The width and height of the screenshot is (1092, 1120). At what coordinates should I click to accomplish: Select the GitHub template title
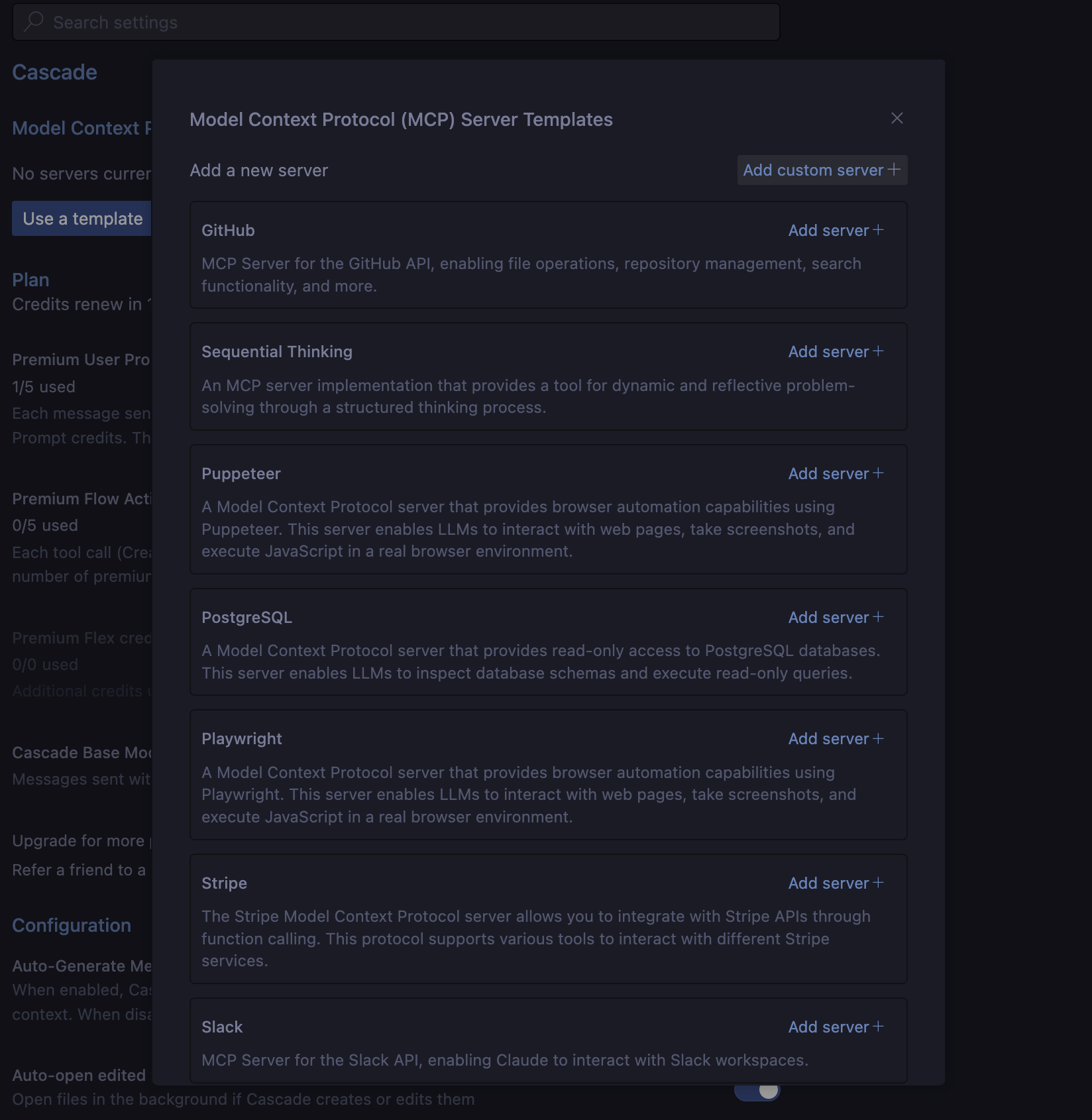click(228, 231)
